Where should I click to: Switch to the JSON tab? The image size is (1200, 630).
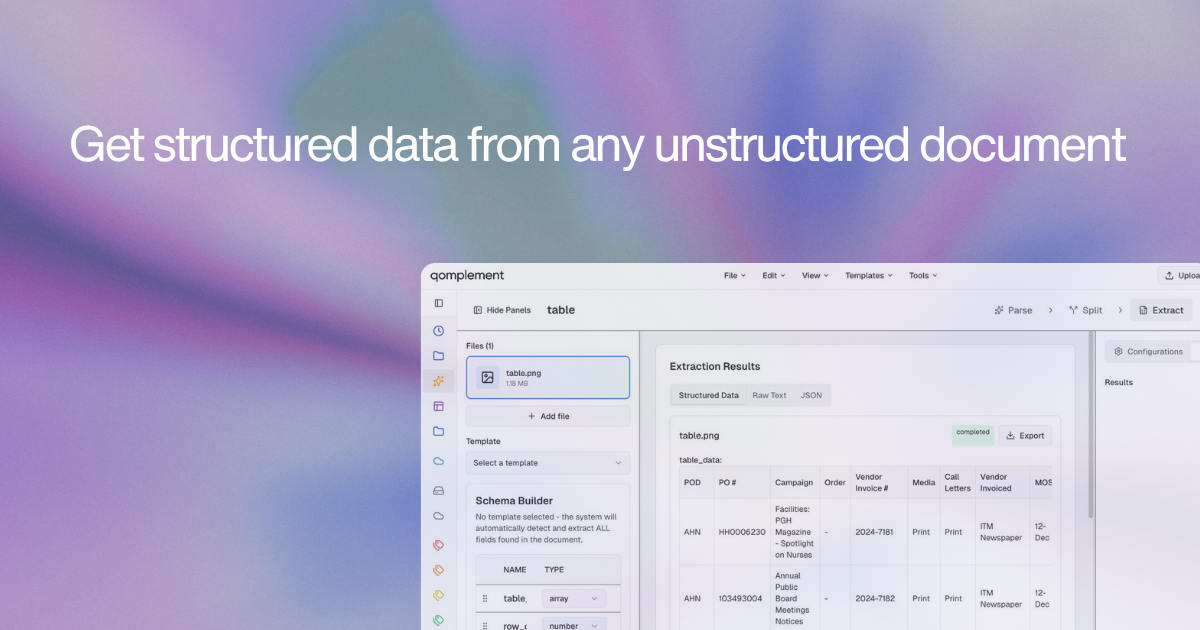pos(811,395)
